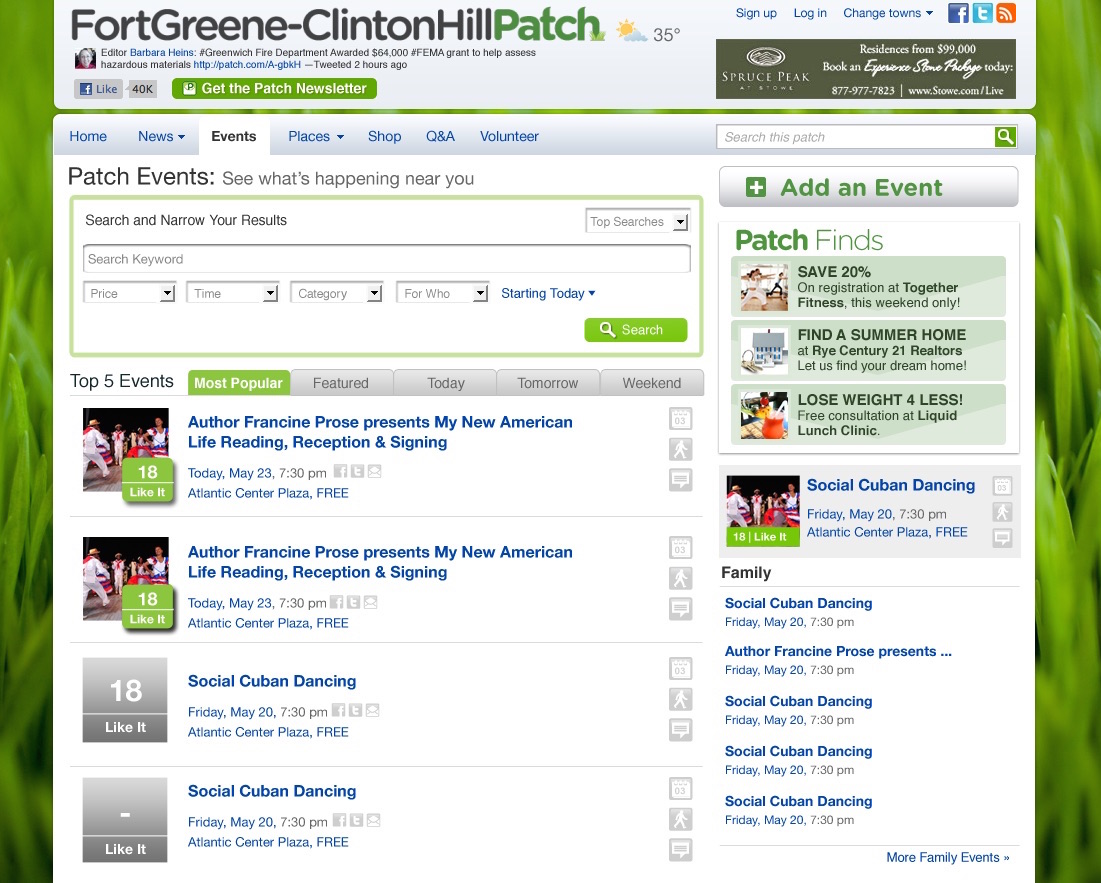The width and height of the screenshot is (1101, 883).
Task: Click the gray Like It button showing a dash
Action: tap(125, 820)
